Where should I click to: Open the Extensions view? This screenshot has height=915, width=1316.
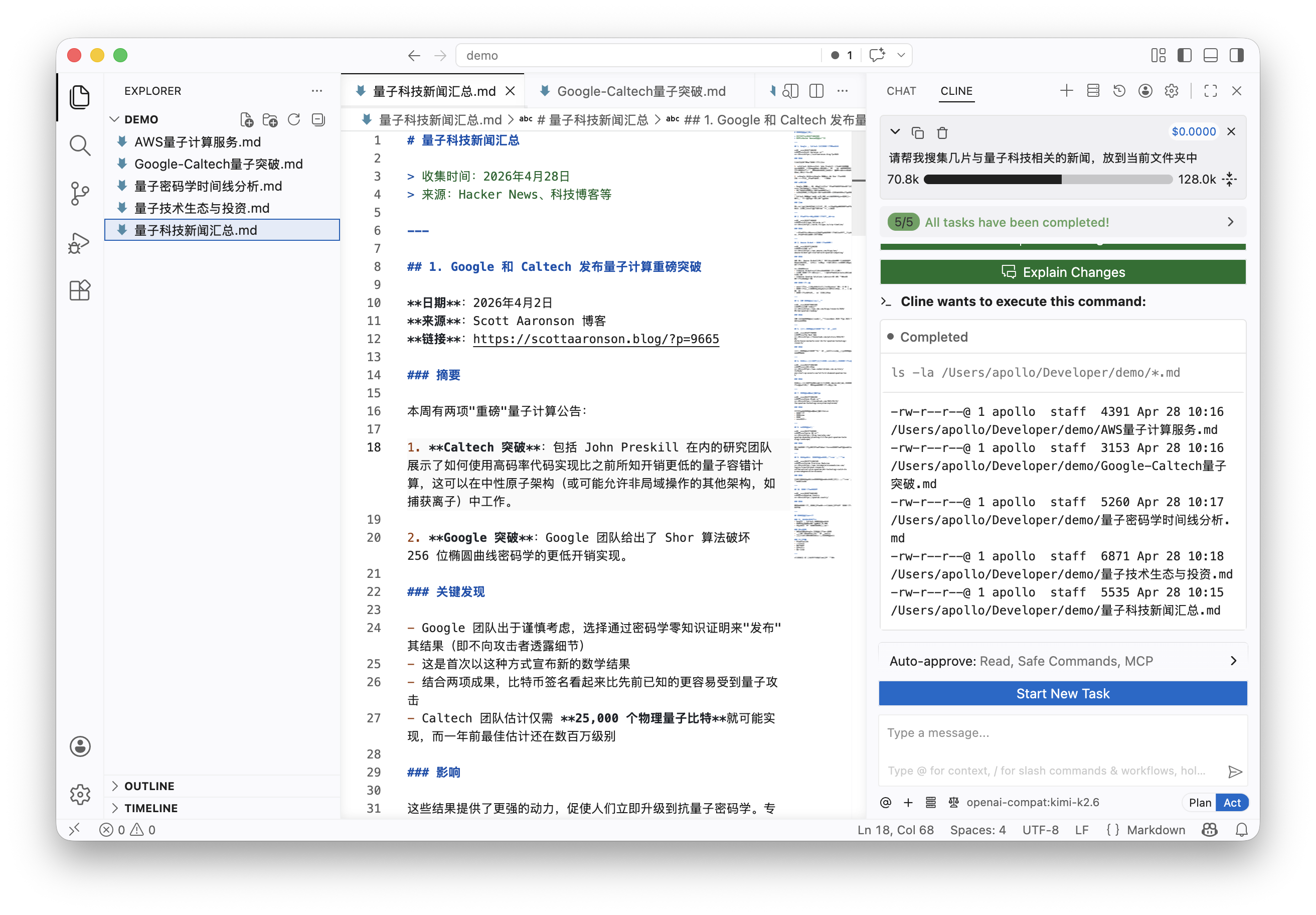(80, 290)
